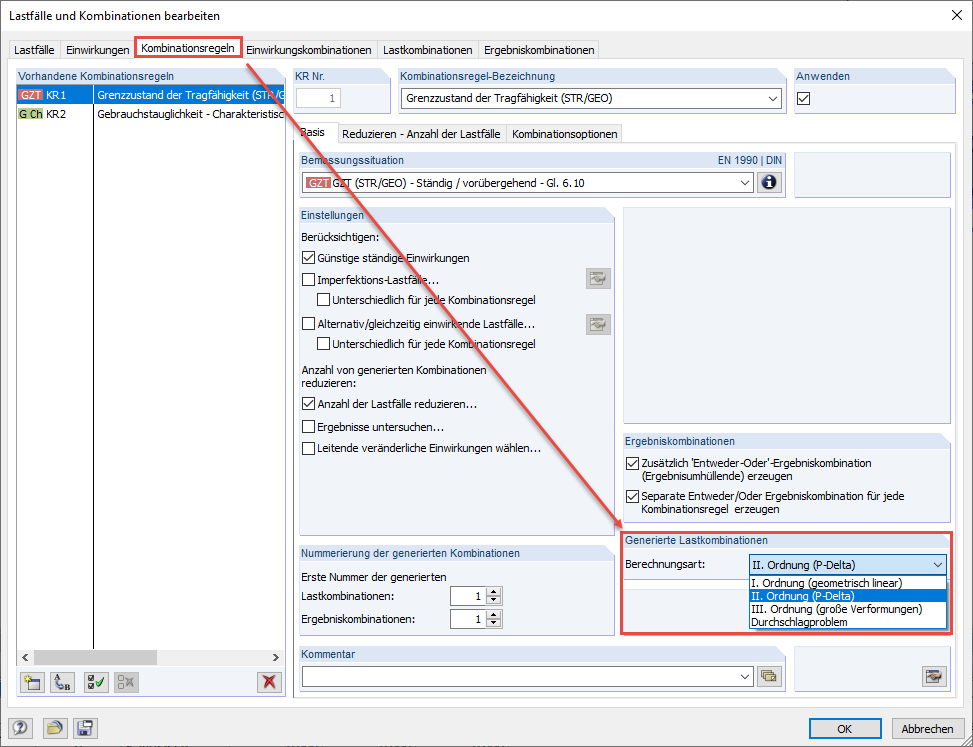This screenshot has height=747, width=973.
Task: Load saved settings via folder icon
Action: (55, 728)
